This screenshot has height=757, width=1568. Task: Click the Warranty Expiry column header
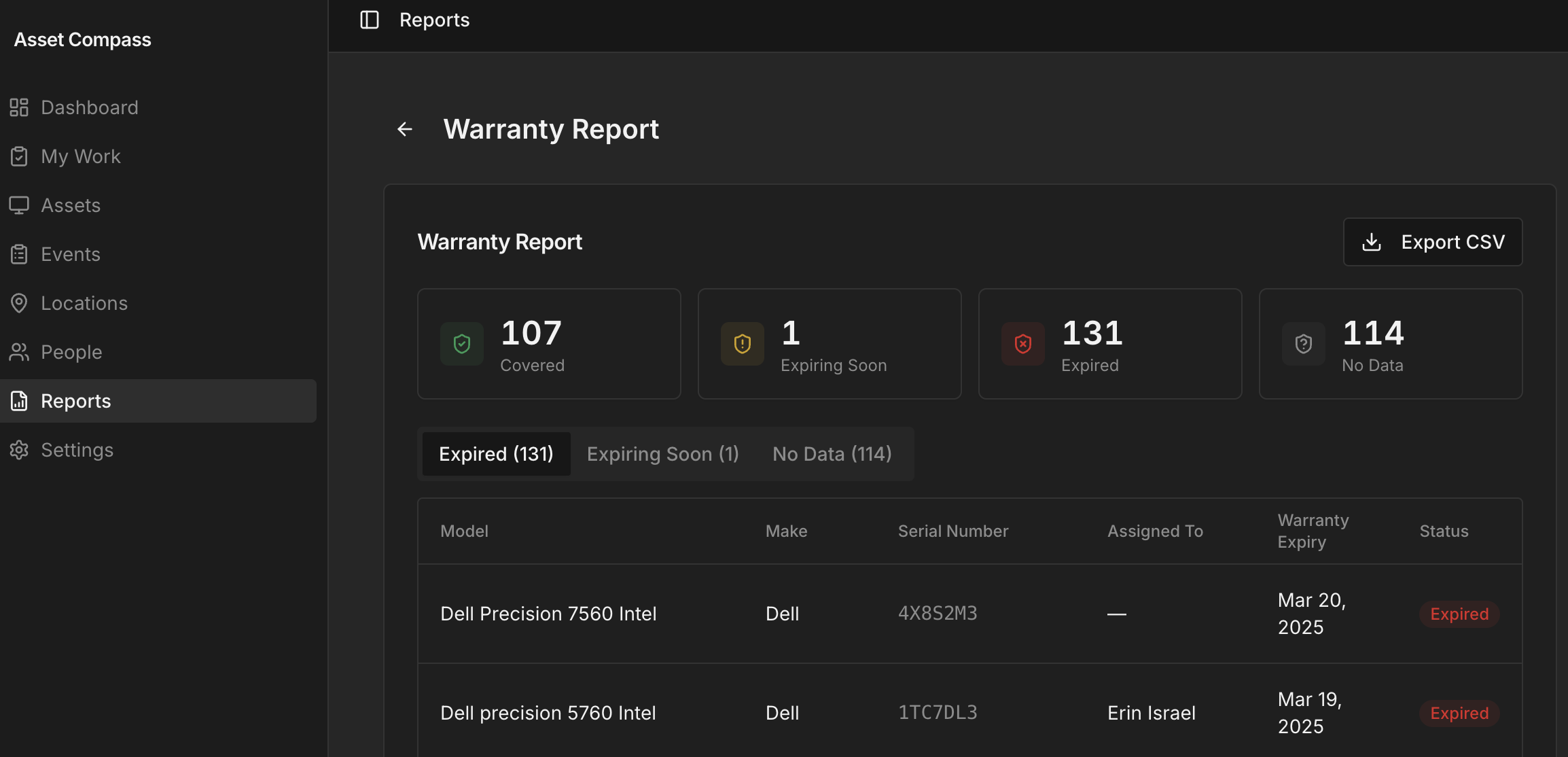[1313, 531]
